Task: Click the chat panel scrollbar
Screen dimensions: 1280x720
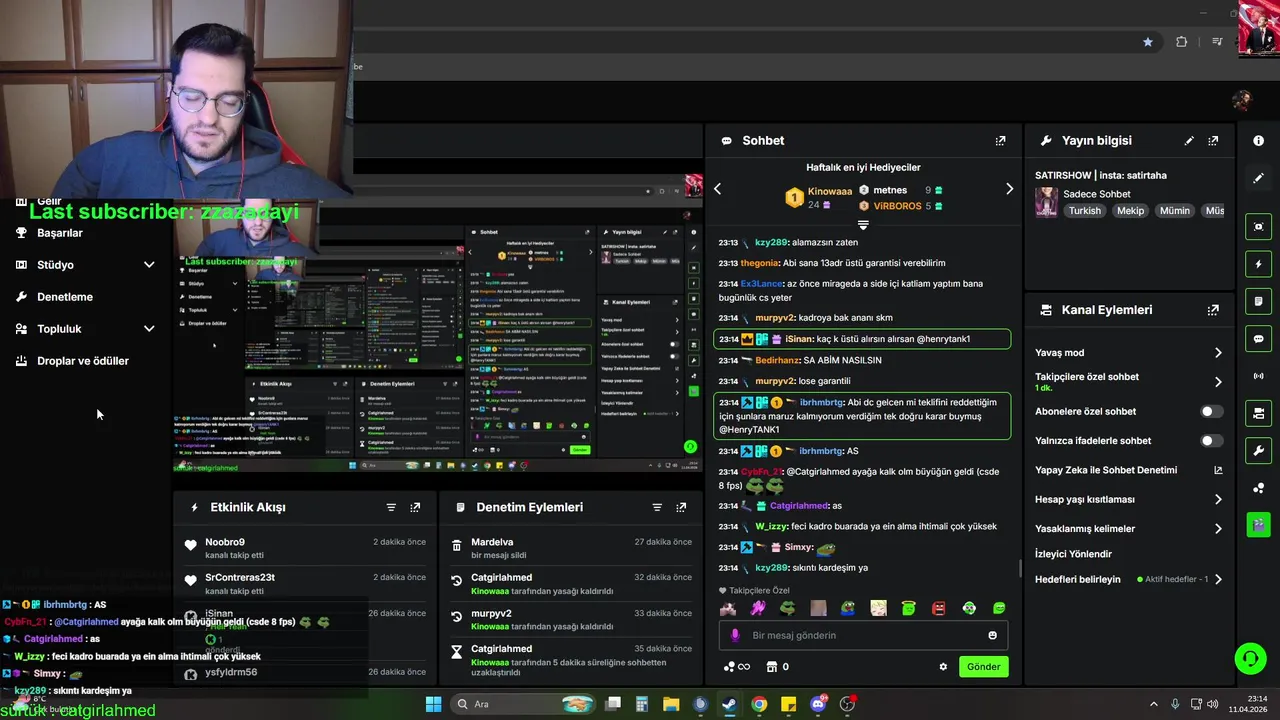Action: (1020, 569)
